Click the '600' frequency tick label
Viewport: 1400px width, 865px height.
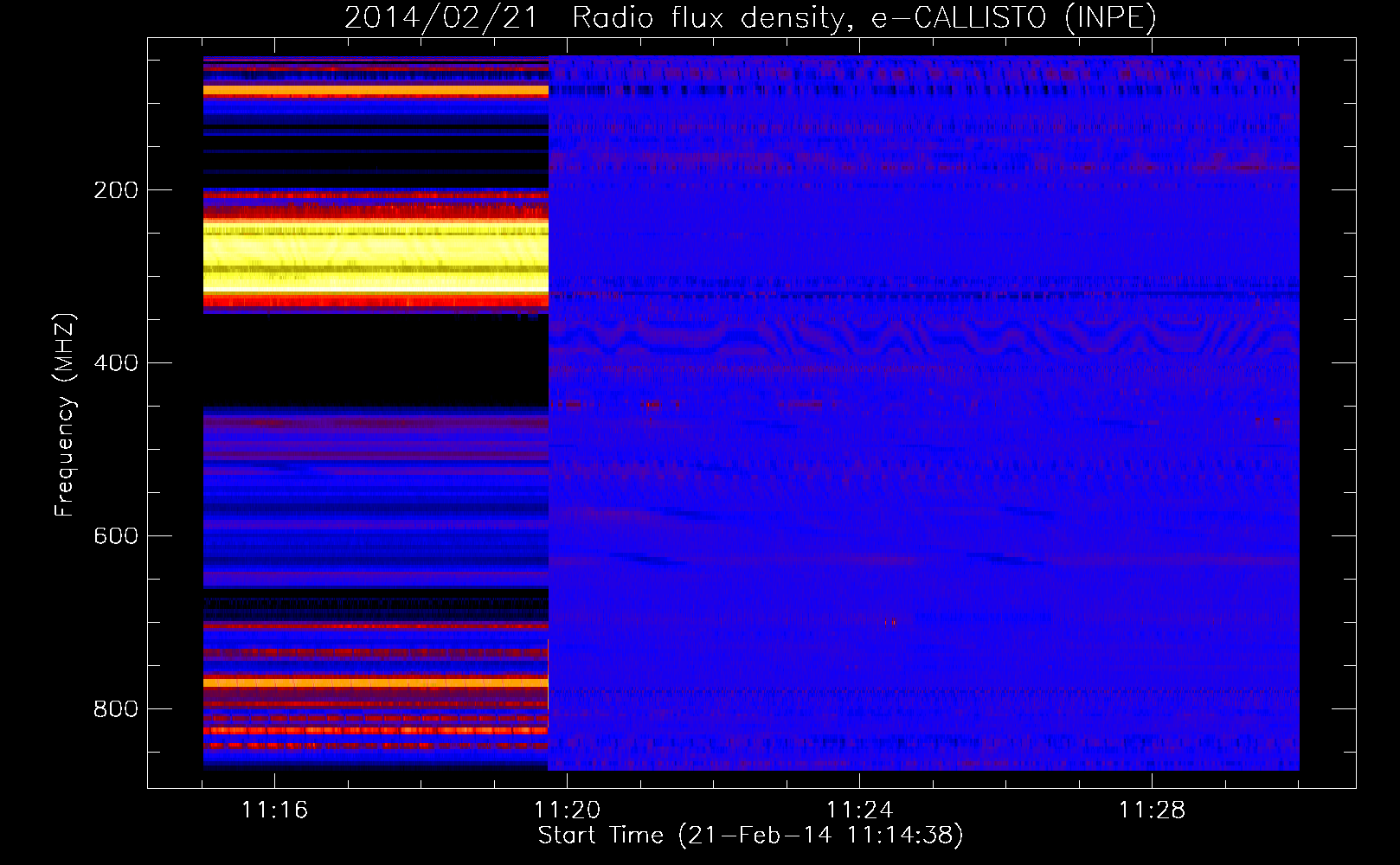pyautogui.click(x=116, y=535)
